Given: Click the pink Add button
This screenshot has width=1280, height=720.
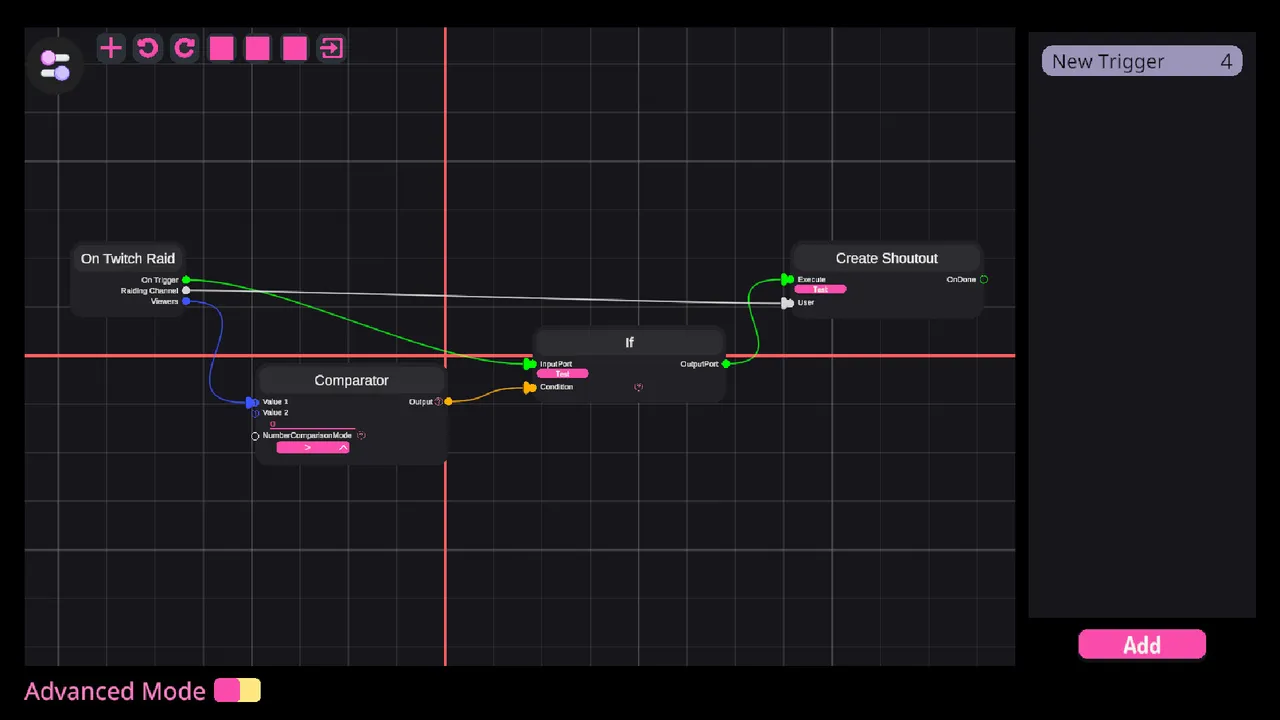Looking at the screenshot, I should click(1142, 645).
